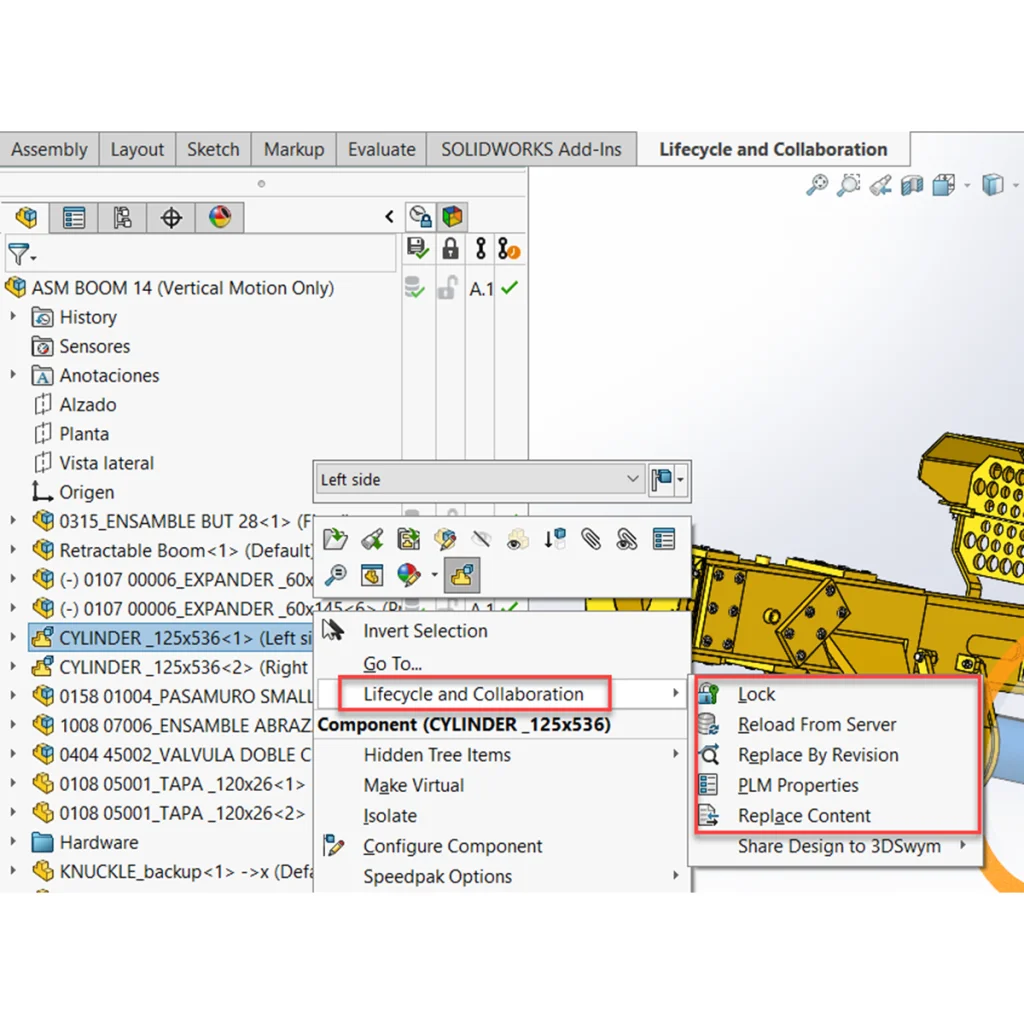This screenshot has height=1024, width=1024.
Task: Click the Zoom to Selection magnifier icon
Action: coord(335,575)
